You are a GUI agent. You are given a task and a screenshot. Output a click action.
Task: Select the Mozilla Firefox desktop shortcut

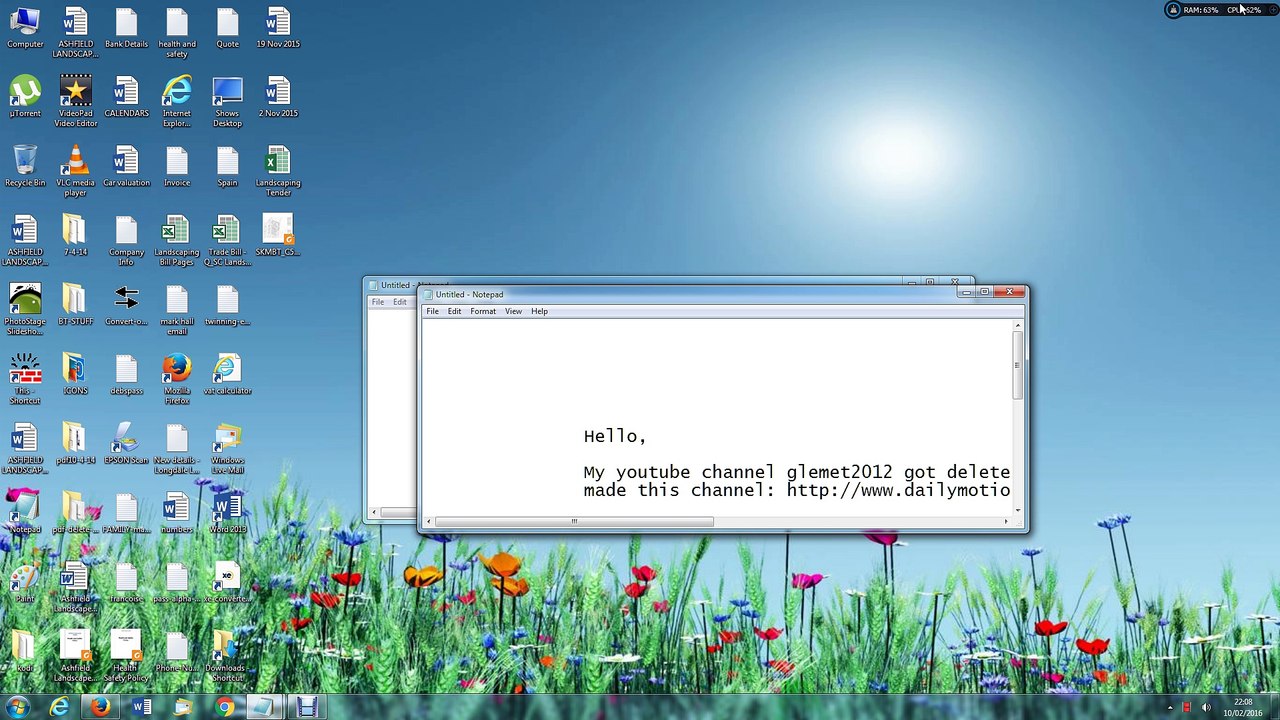(177, 379)
